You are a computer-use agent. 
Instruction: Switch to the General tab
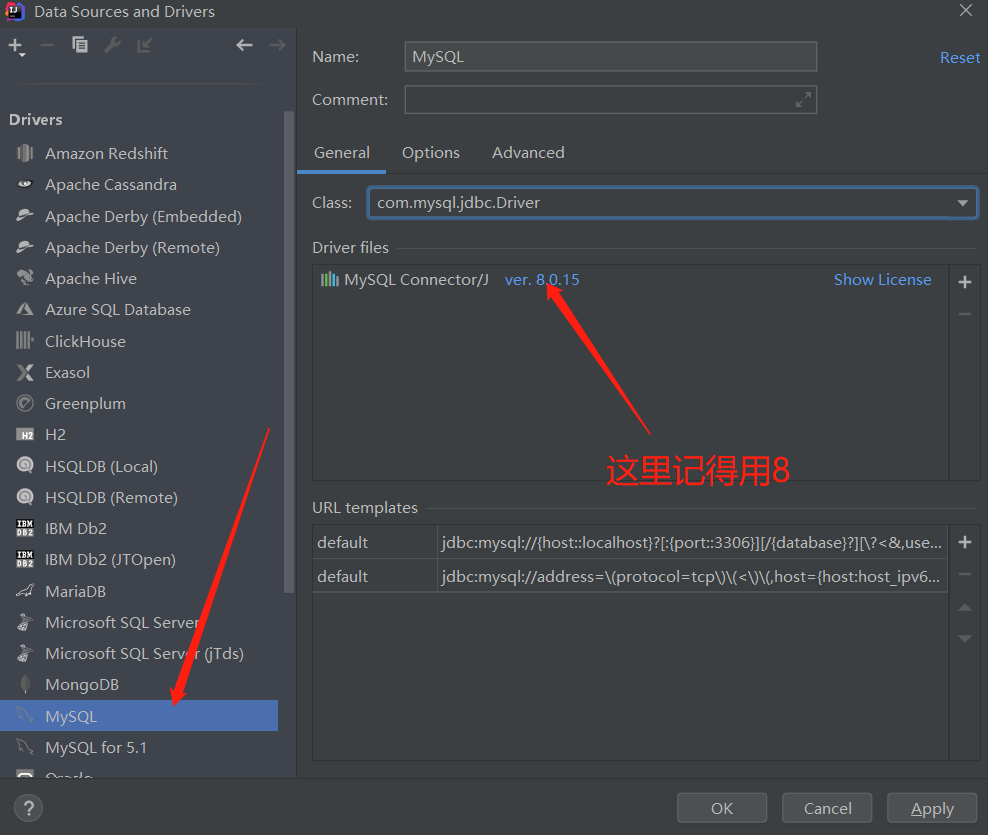(342, 153)
